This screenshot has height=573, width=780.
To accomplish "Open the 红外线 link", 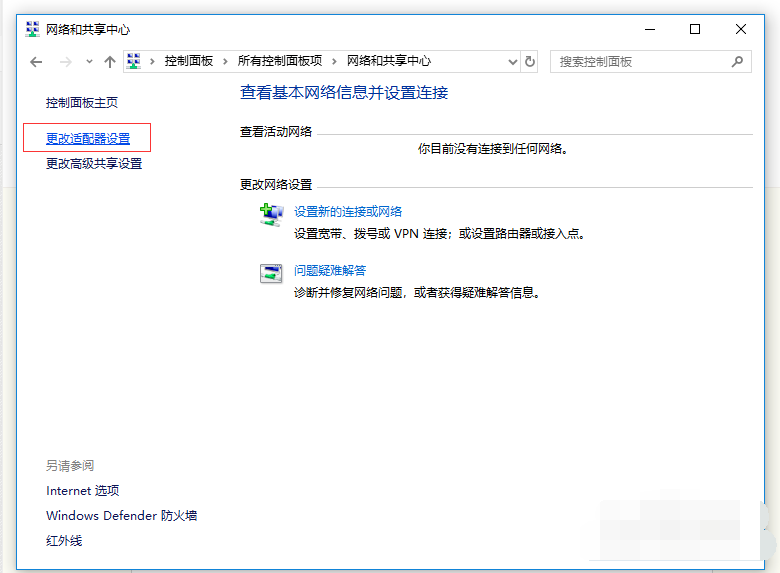I will pyautogui.click(x=64, y=541).
